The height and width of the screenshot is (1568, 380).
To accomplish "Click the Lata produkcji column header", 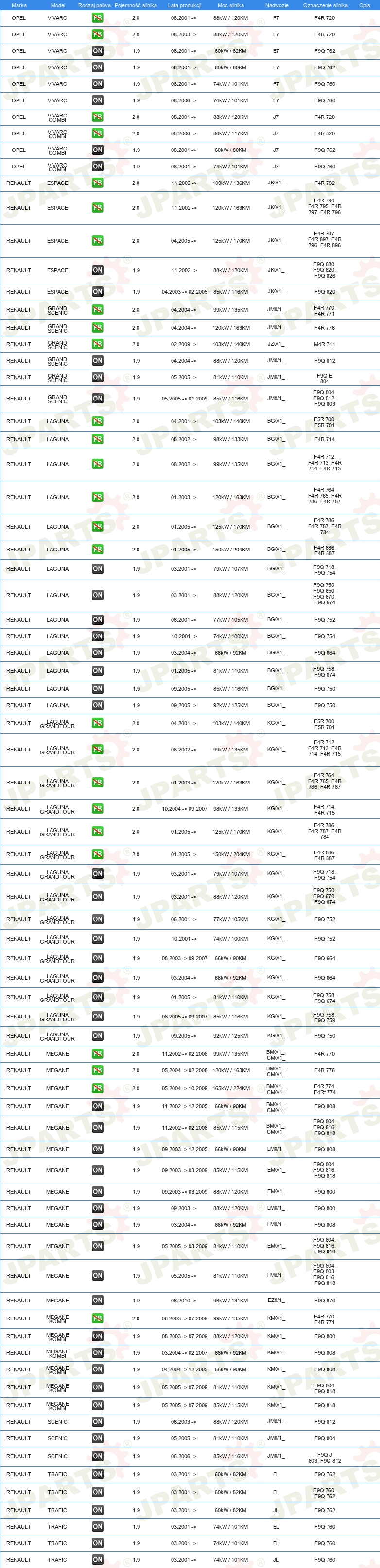I will [x=185, y=5].
